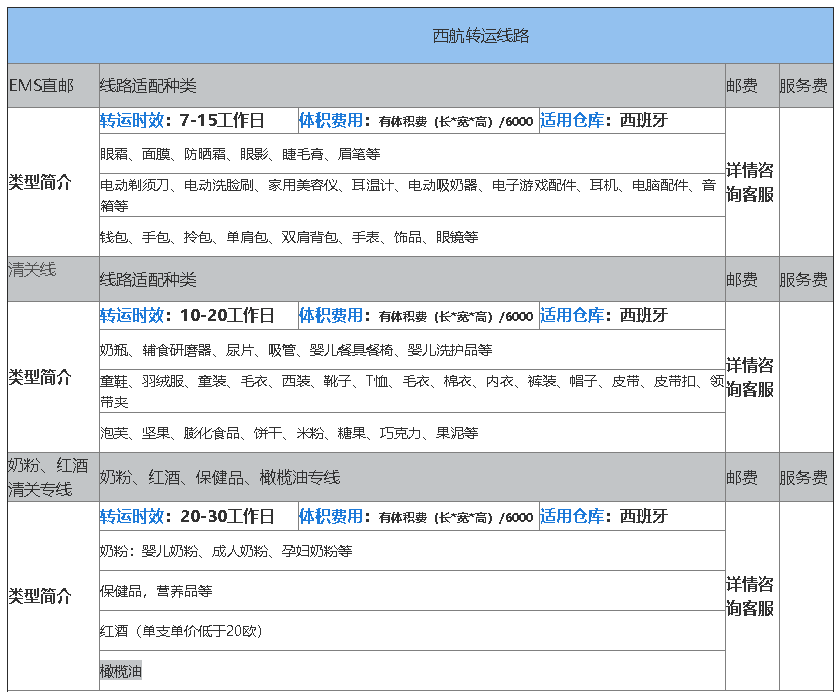The height and width of the screenshot is (692, 840).
Task: Select the 泡芙、坚果 snack foods row
Action: (x=289, y=433)
